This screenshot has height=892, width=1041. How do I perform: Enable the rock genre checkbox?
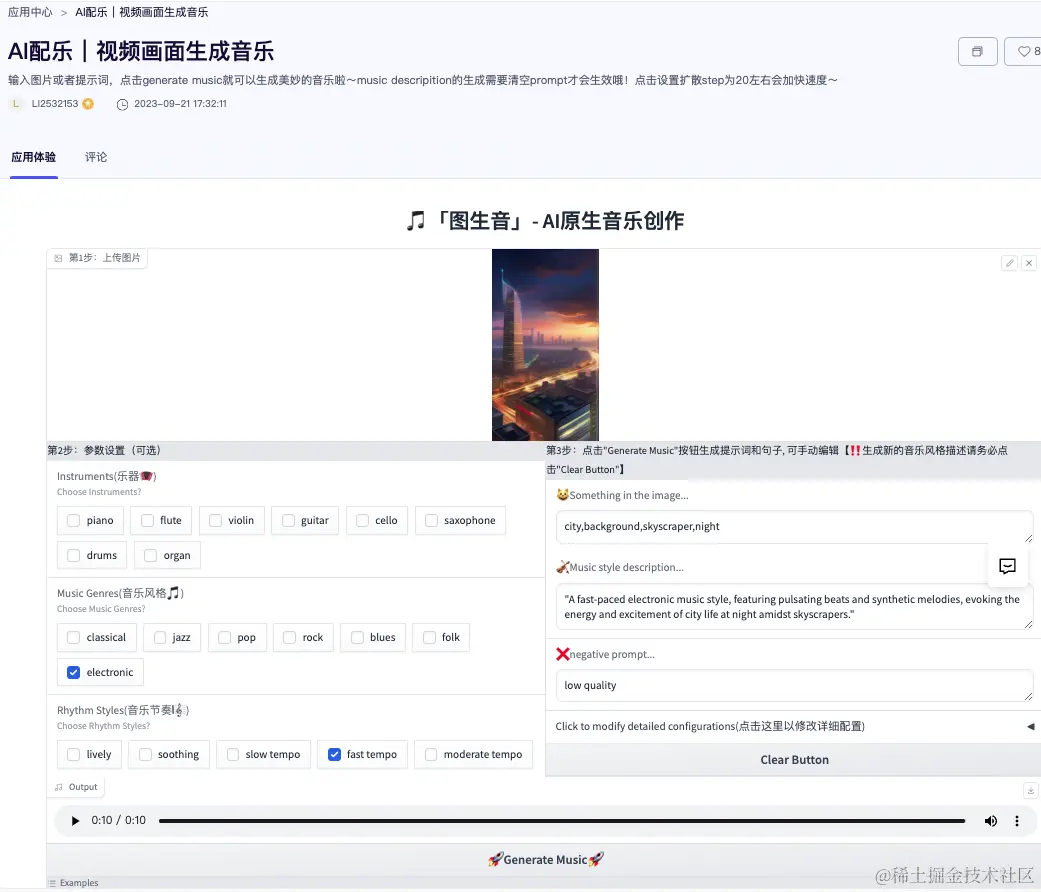(x=289, y=637)
